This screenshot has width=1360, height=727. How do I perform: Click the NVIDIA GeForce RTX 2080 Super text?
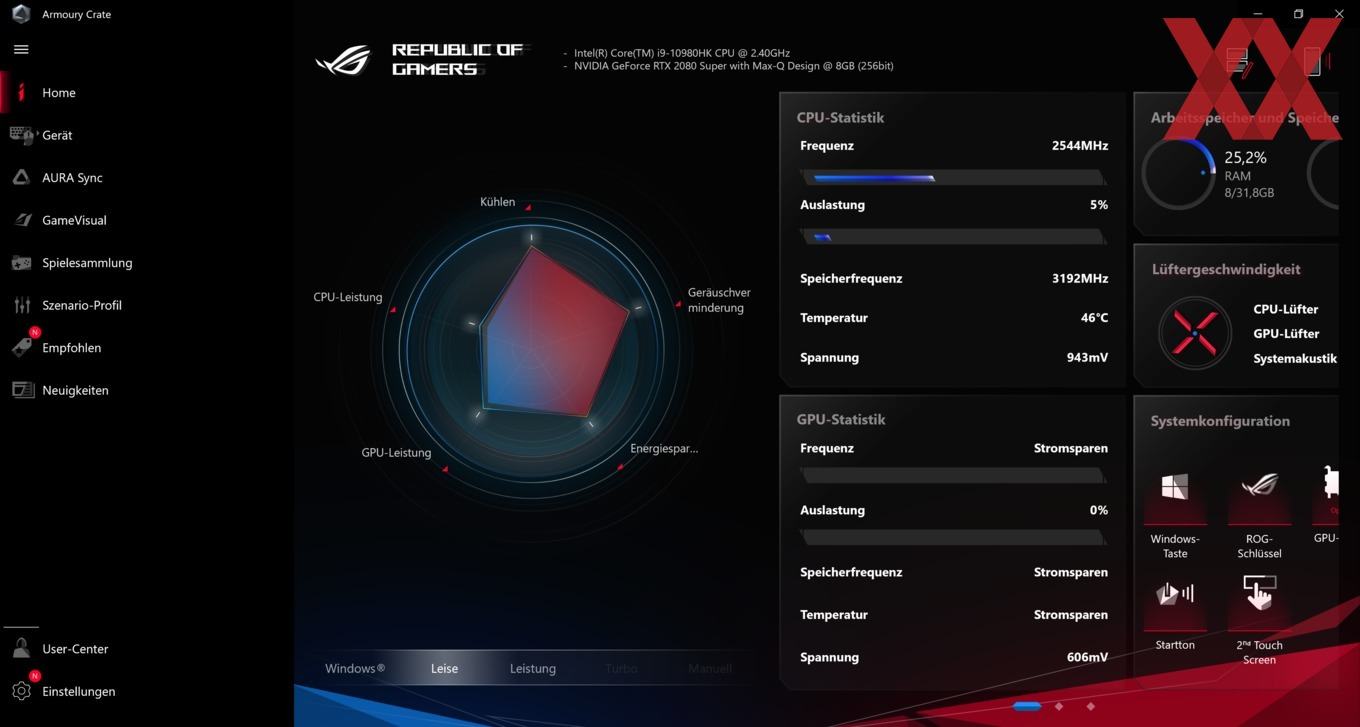click(734, 66)
